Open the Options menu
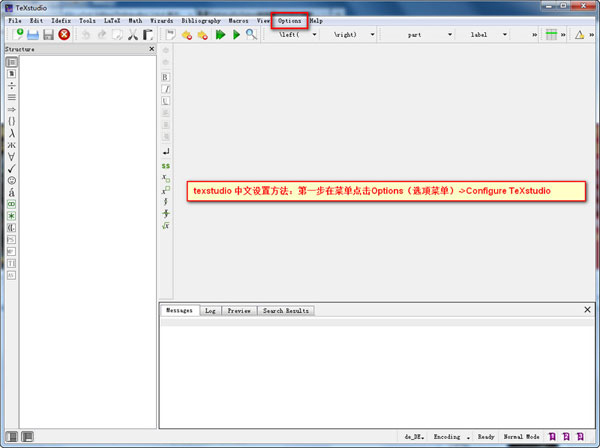This screenshot has width=600, height=448. tap(290, 20)
